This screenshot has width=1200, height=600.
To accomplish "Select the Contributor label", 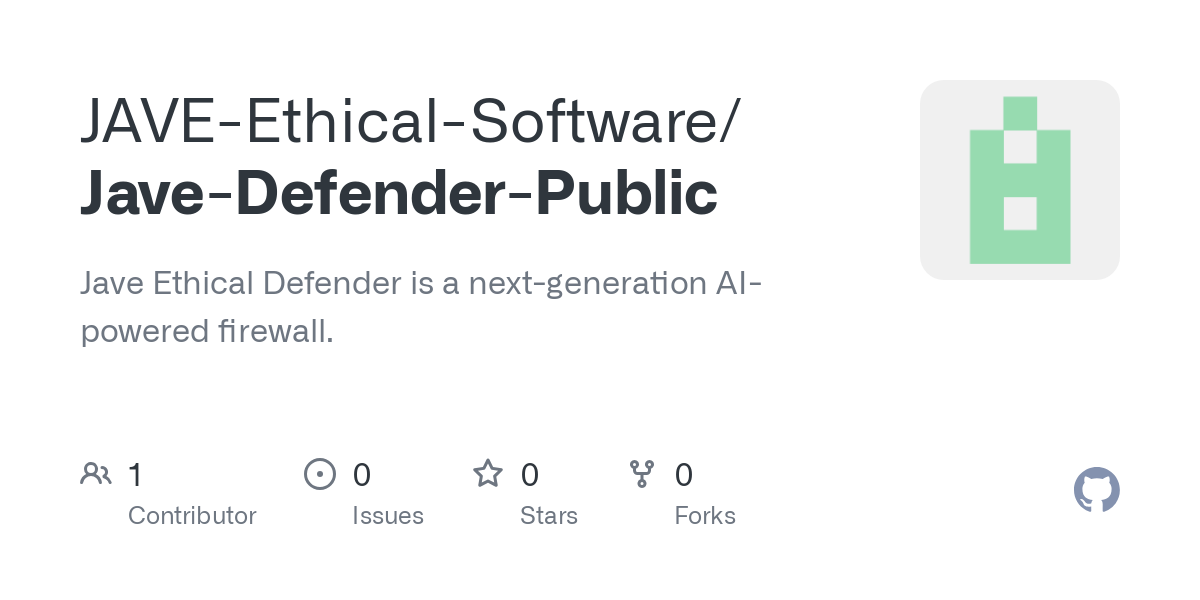I will pos(192,516).
